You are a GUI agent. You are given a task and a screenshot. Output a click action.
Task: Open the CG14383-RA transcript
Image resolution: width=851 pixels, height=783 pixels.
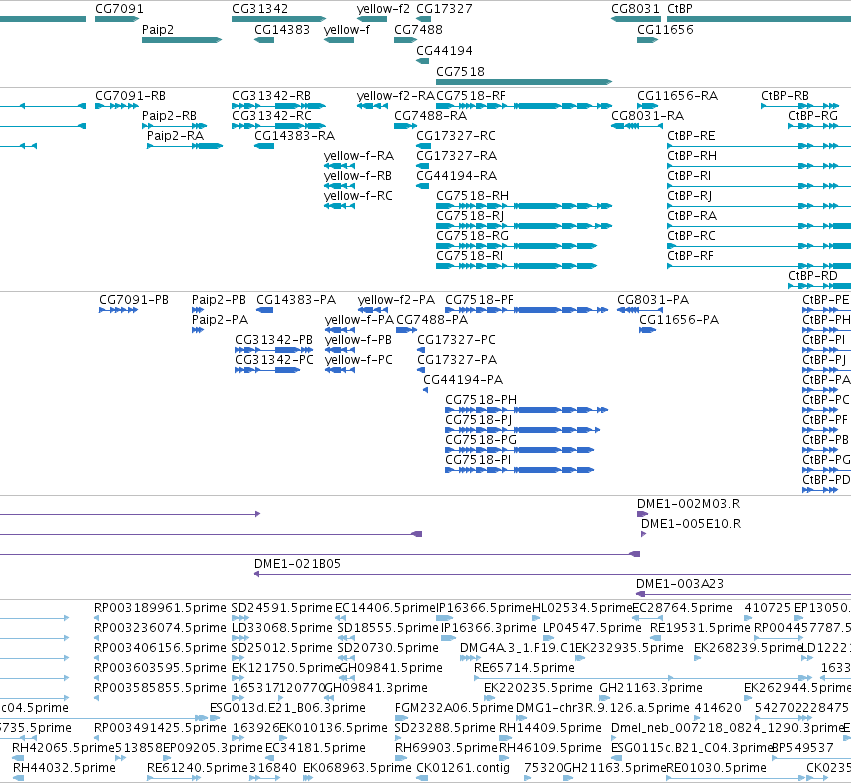pos(295,136)
